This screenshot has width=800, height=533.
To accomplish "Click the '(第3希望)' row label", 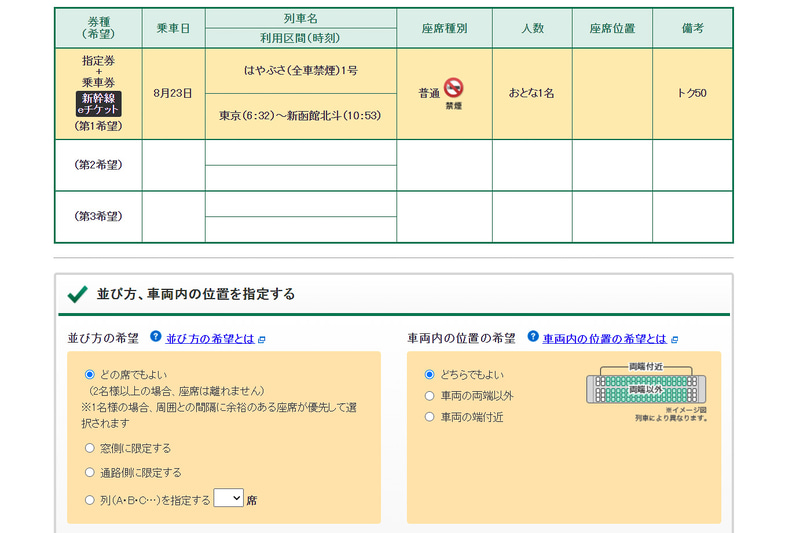I will click(x=98, y=216).
